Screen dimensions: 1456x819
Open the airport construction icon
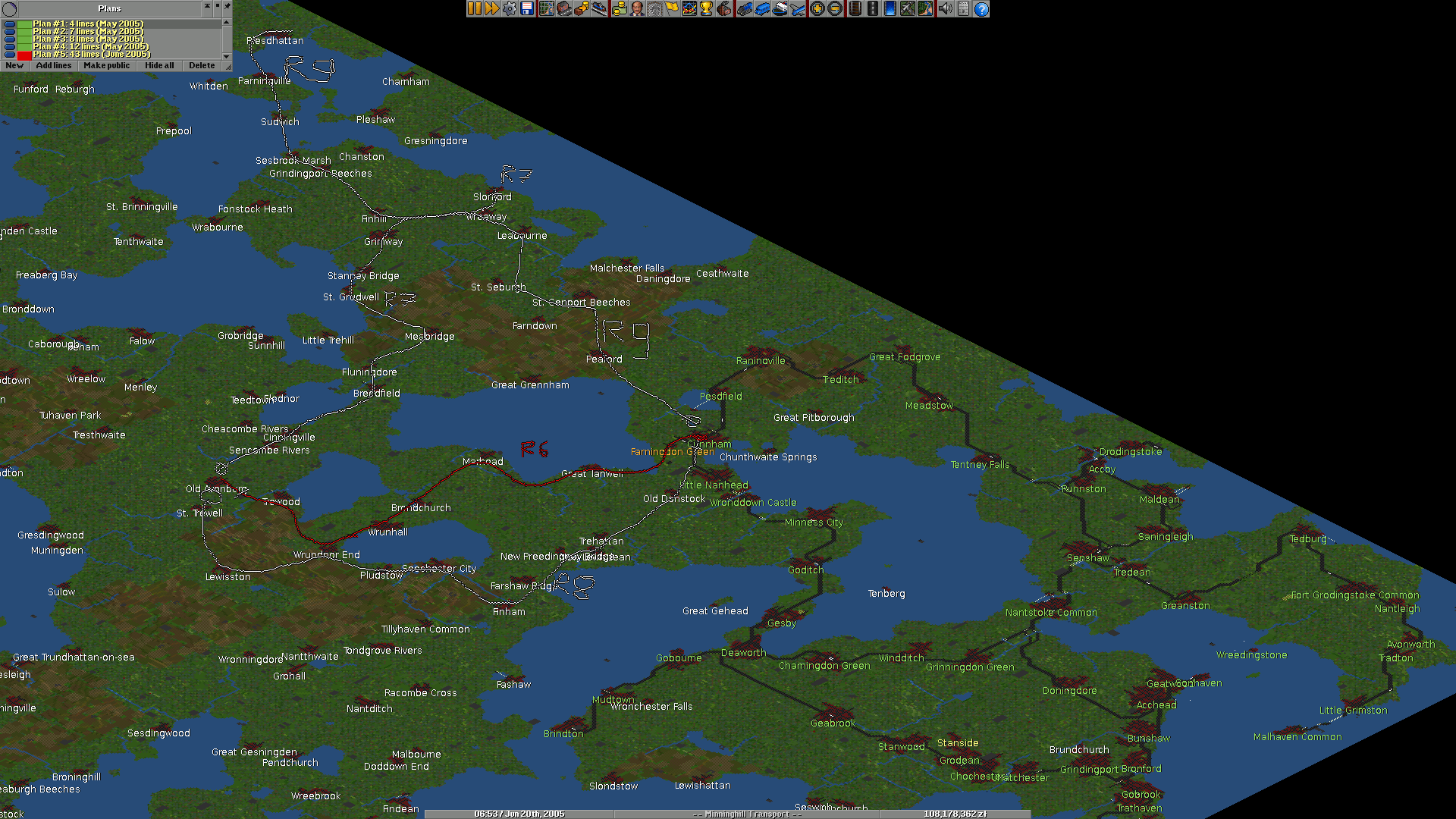[x=908, y=9]
